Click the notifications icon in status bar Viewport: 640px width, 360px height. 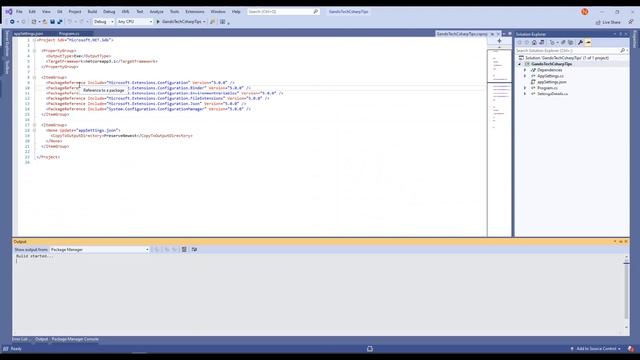point(631,349)
